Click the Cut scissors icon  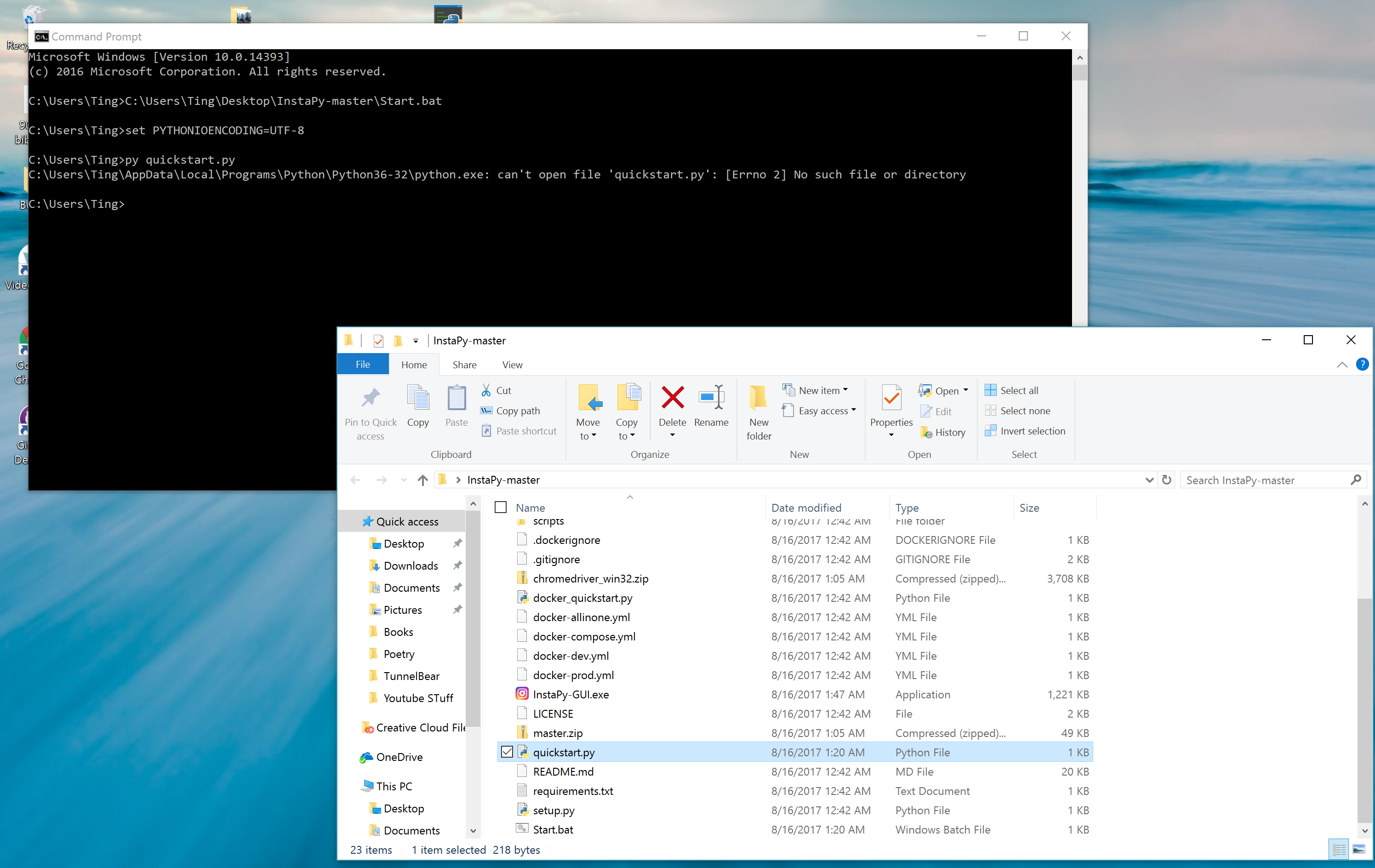[x=486, y=390]
